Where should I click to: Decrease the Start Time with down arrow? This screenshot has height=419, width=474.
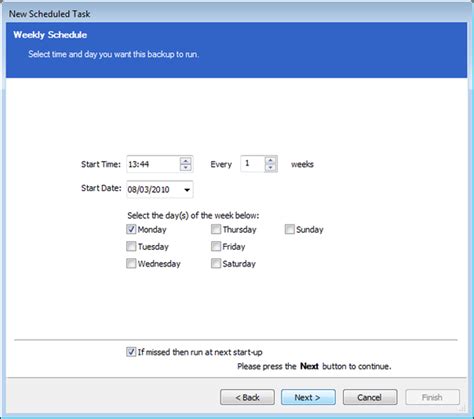click(x=186, y=168)
